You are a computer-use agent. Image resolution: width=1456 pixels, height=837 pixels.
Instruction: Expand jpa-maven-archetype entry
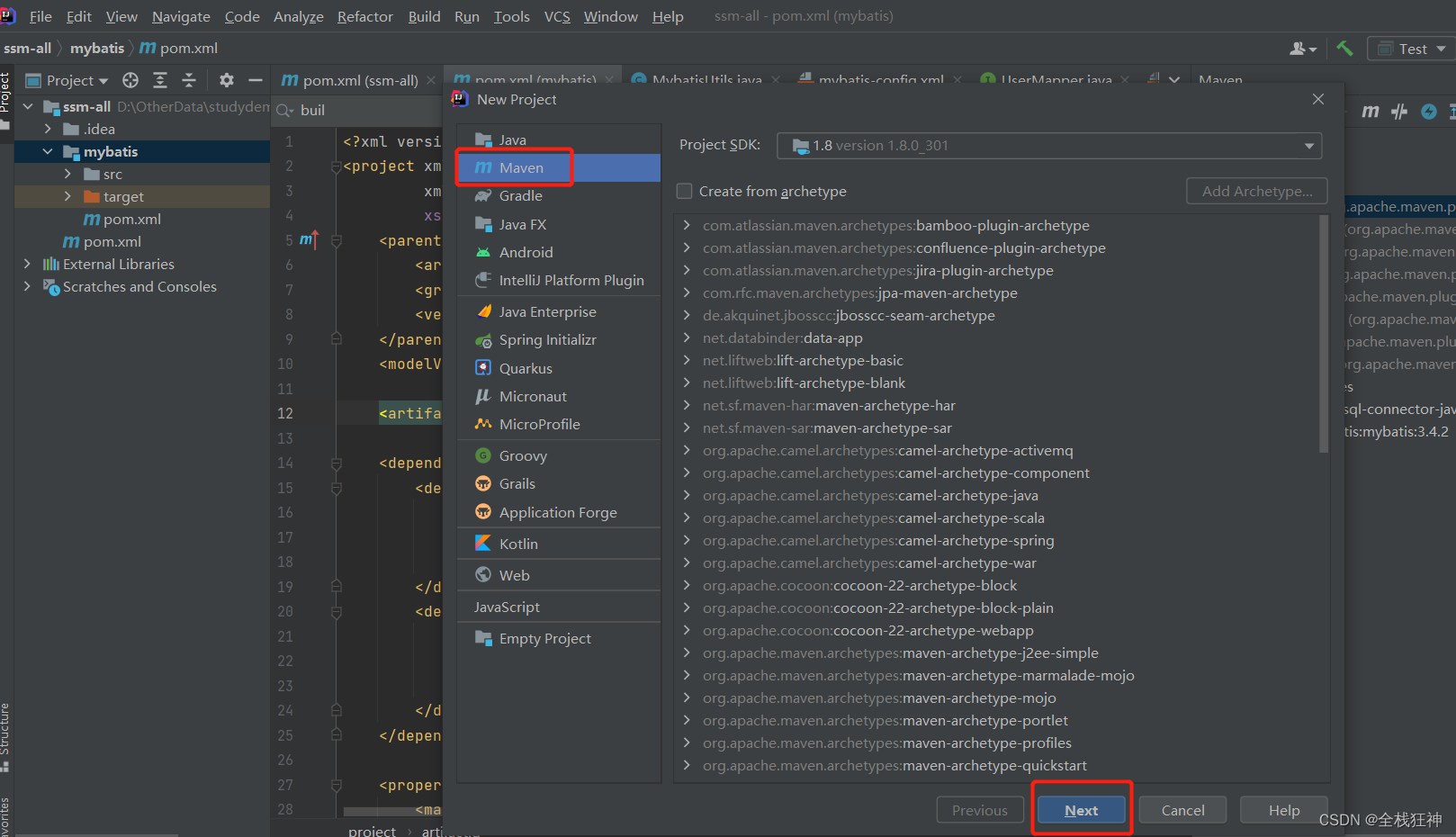pos(687,292)
